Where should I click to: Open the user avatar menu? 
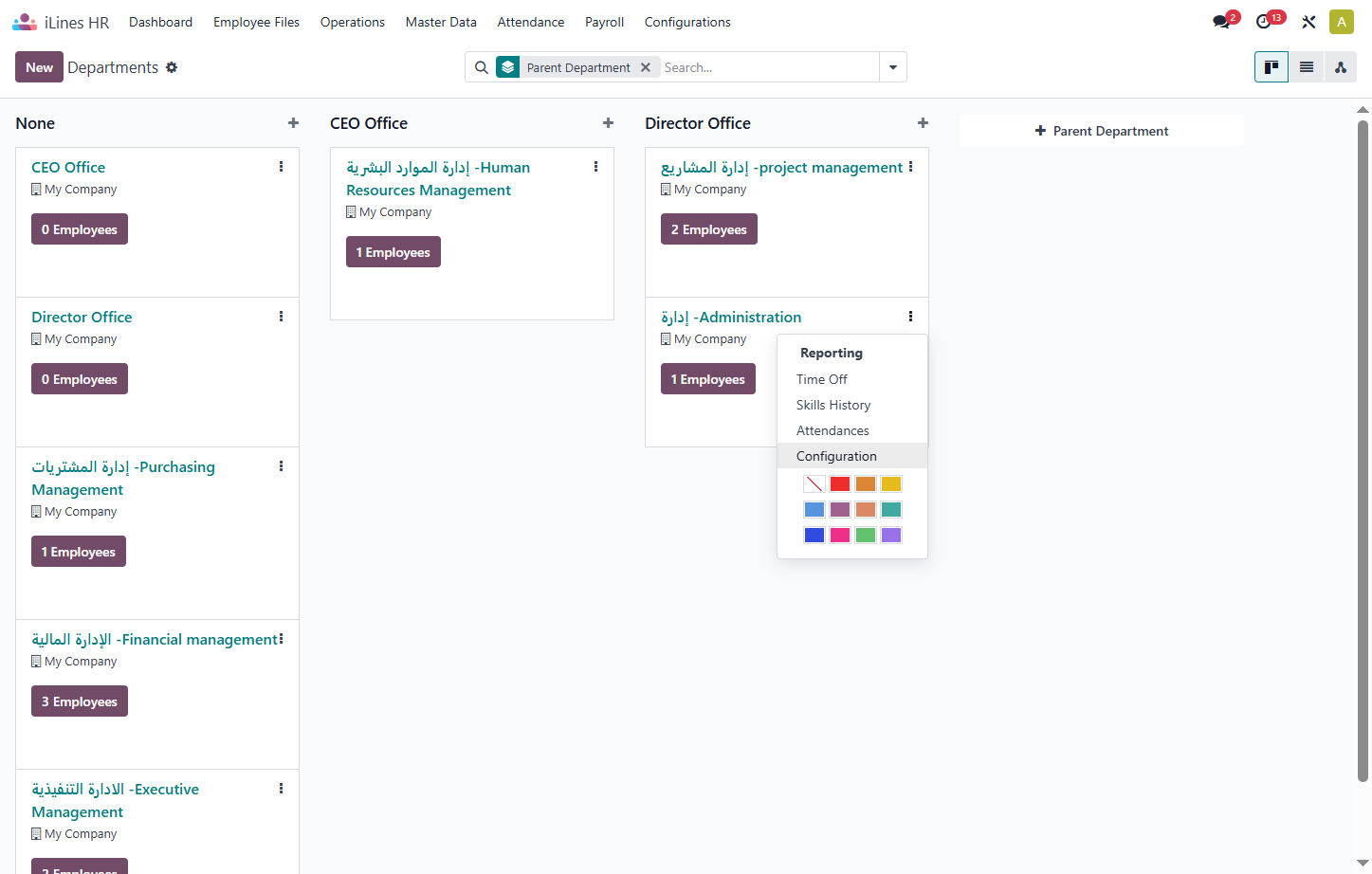coord(1341,22)
